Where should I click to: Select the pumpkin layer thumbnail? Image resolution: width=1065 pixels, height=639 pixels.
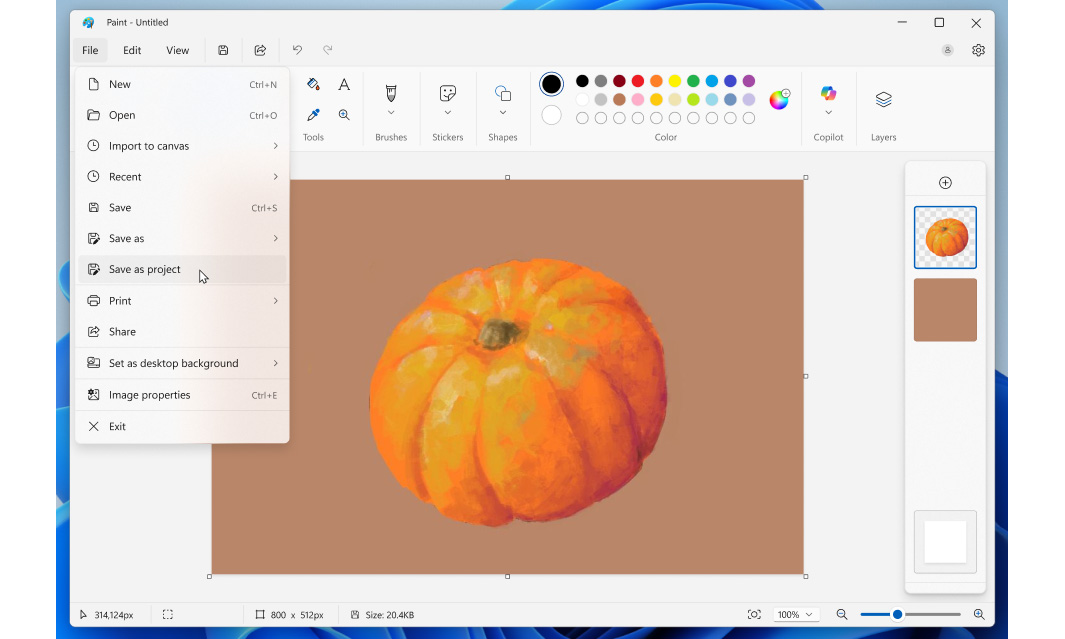tap(944, 237)
